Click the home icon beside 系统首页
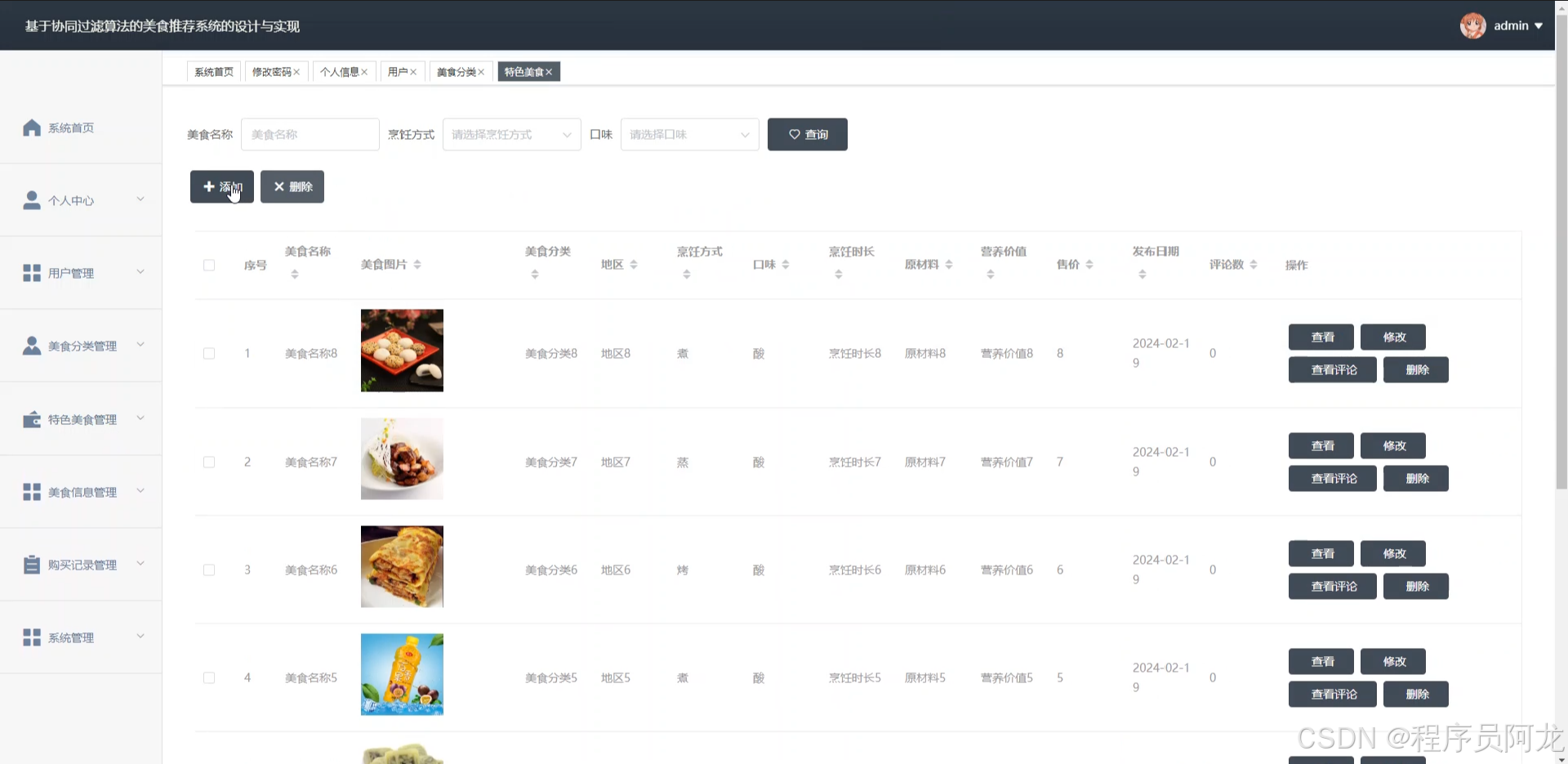Viewport: 1568px width, 764px height. coord(32,127)
